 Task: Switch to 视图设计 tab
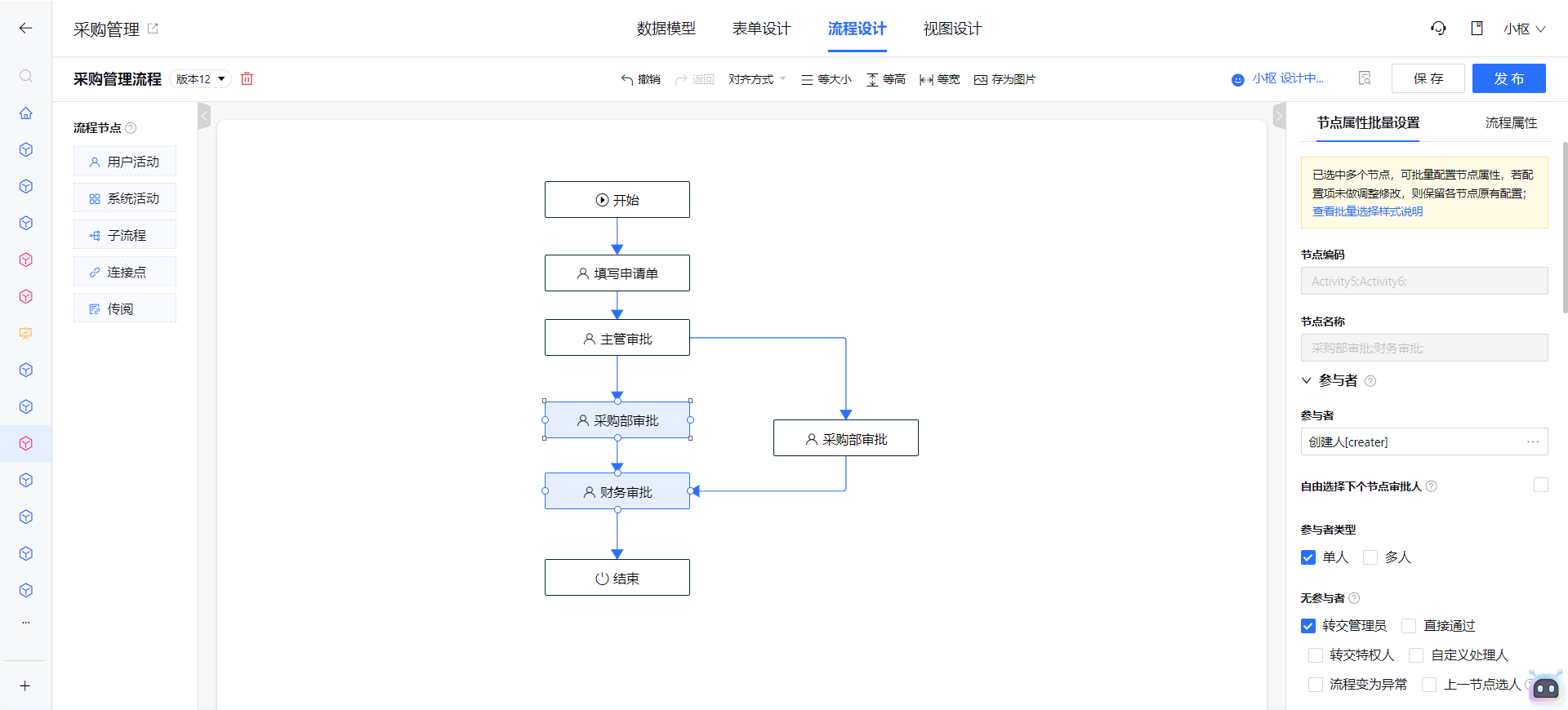953,29
